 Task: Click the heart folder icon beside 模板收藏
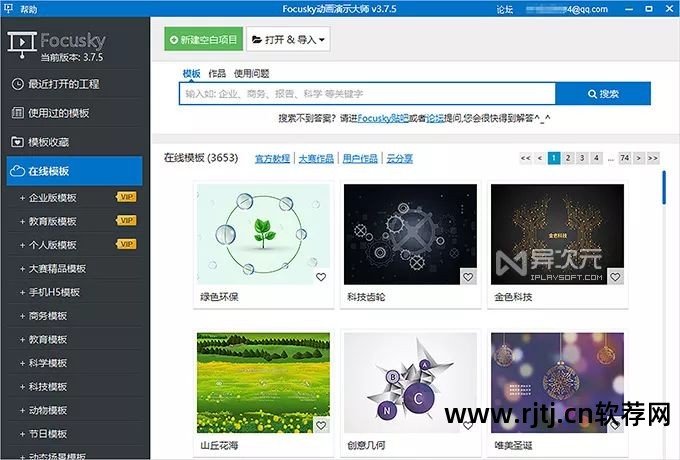click(17, 142)
